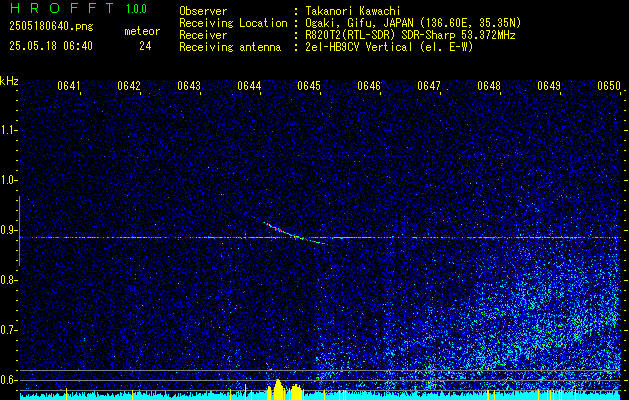This screenshot has height=400, width=629.
Task: Click the date stamp 25.05.18 06:40
Action: tap(51, 46)
